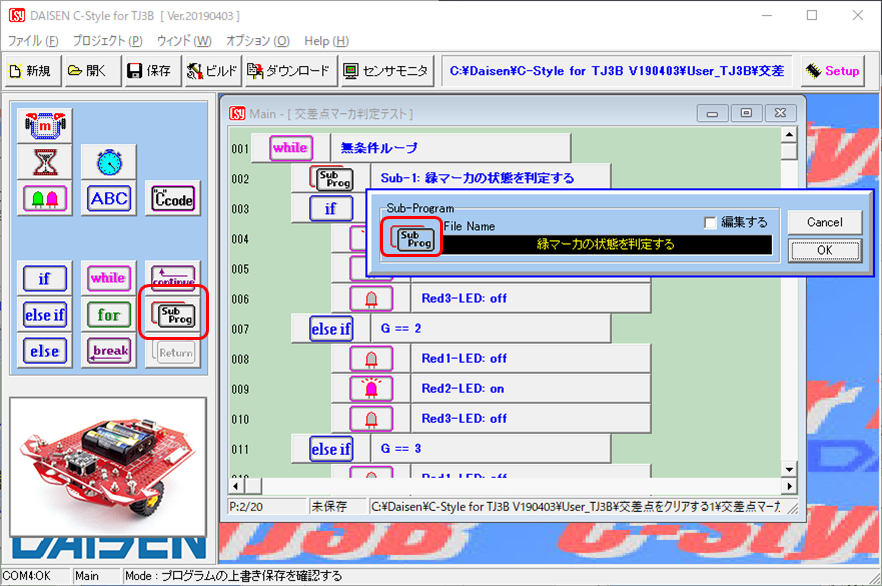The image size is (882, 586).
Task: Select the motor control icon in the palette
Action: [45, 125]
